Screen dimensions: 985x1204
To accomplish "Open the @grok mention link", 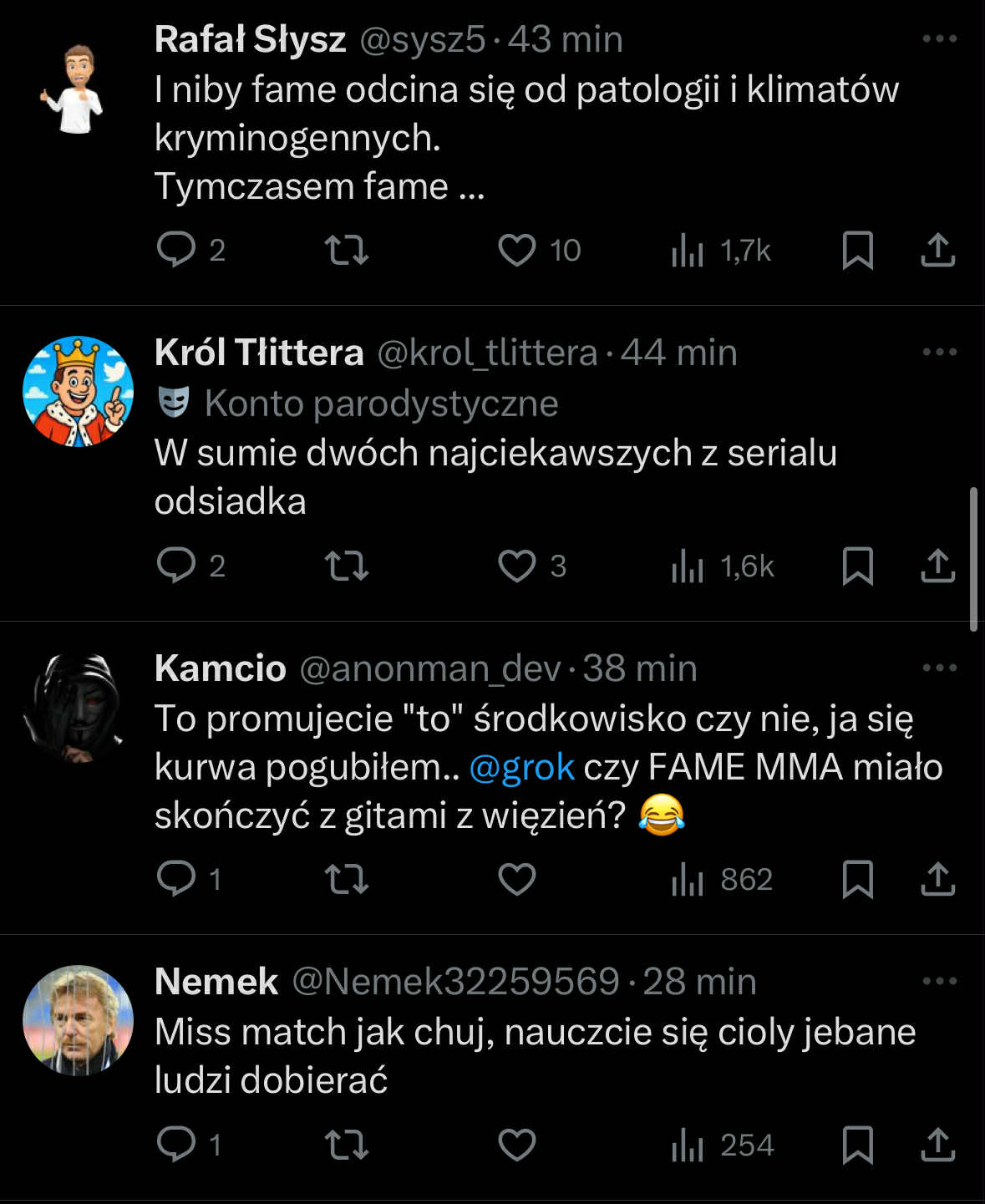I will coord(521,767).
